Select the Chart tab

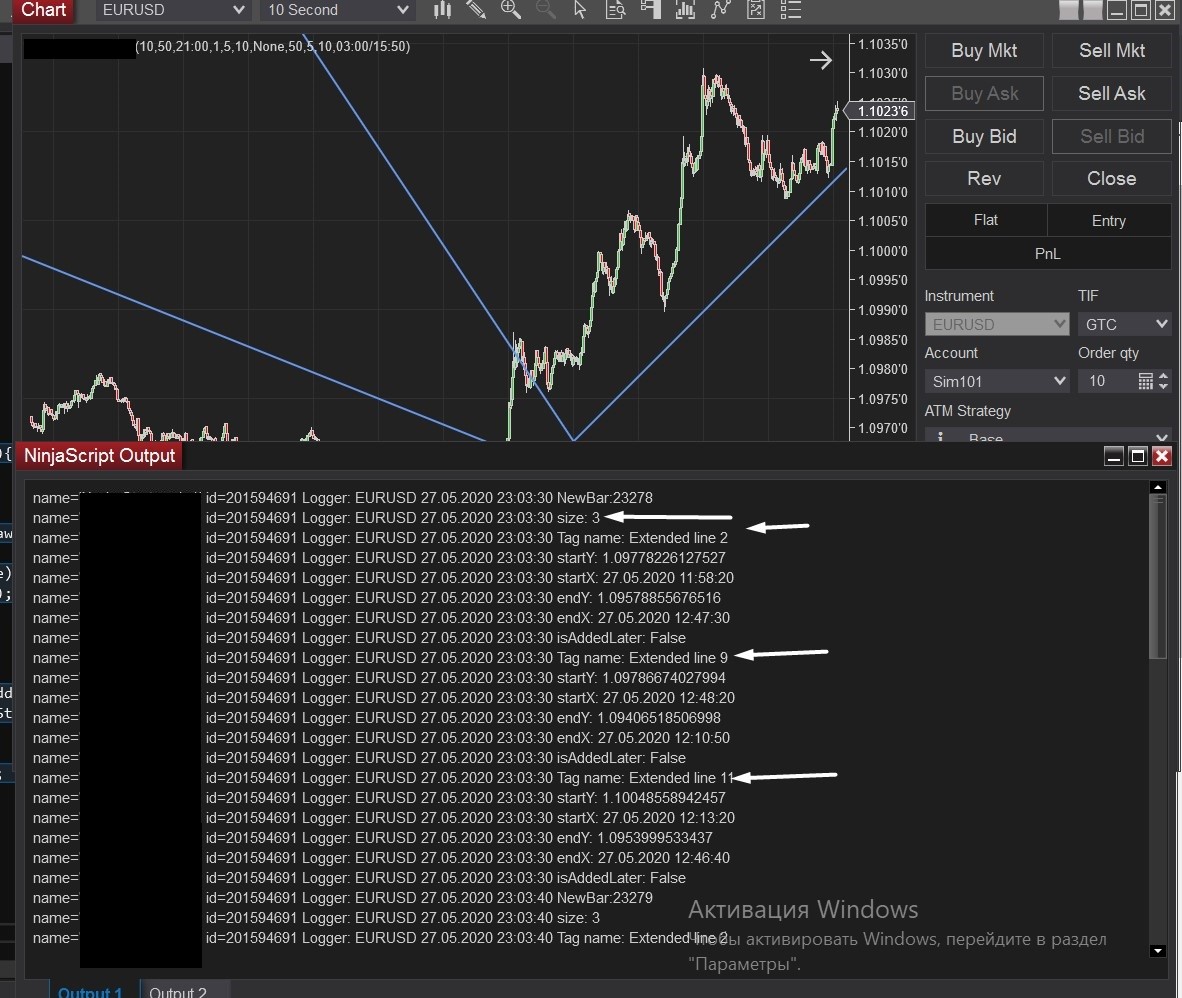click(x=44, y=10)
